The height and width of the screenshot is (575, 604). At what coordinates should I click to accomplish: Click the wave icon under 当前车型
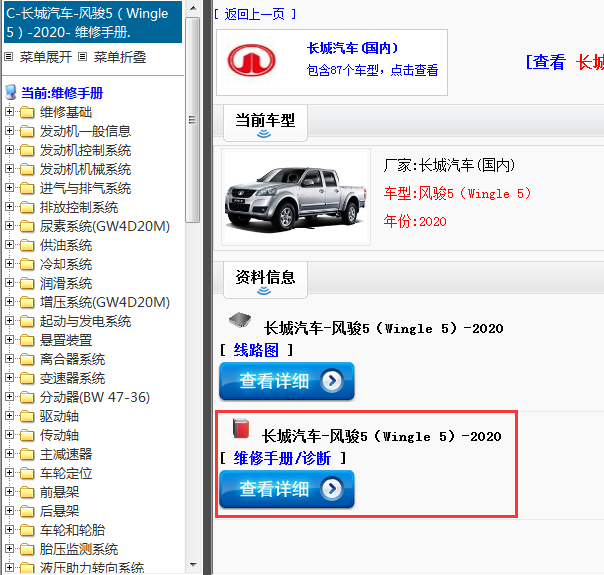[x=264, y=134]
